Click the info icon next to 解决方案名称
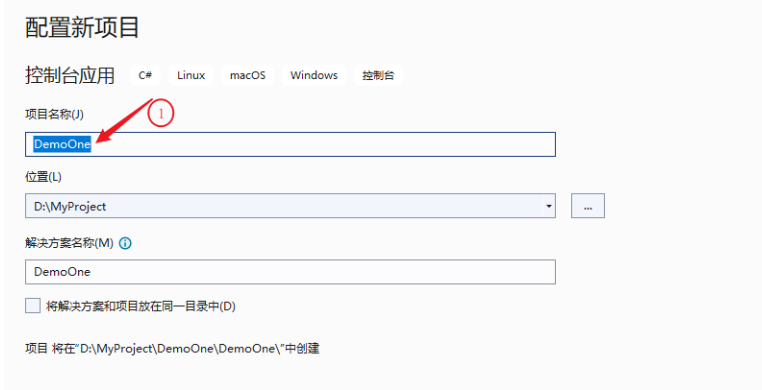 tap(125, 243)
